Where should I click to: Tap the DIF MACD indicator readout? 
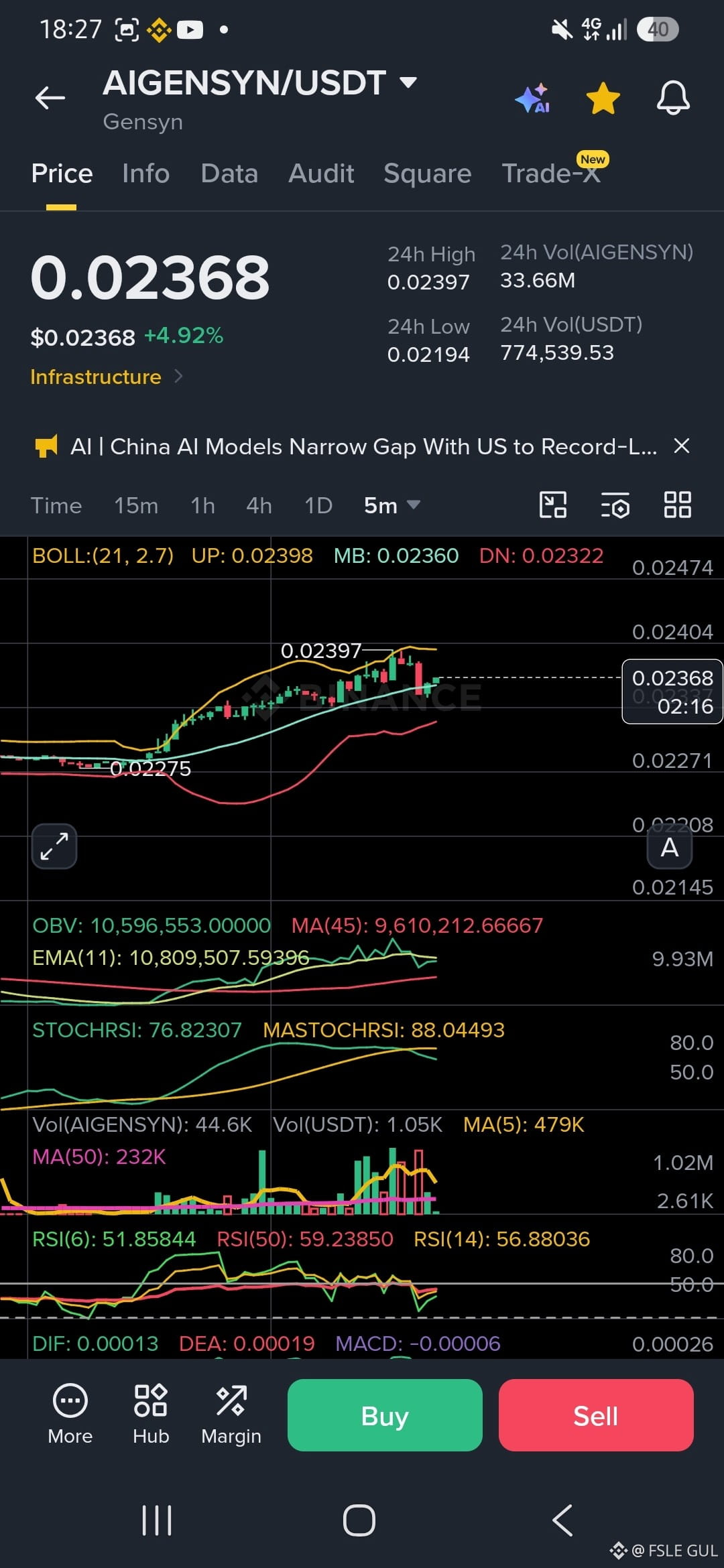point(95,1344)
